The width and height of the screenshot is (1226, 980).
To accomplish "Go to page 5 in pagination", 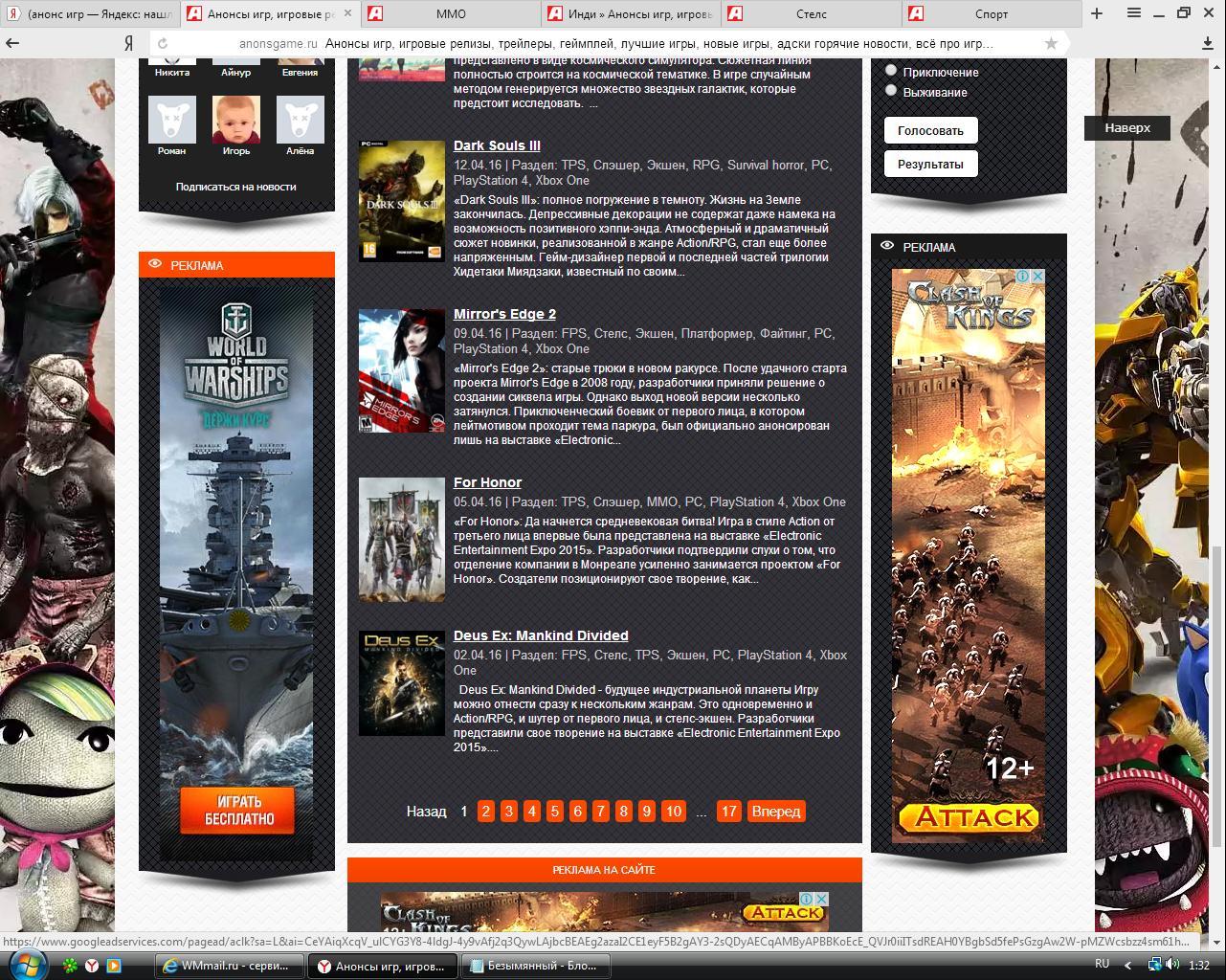I will pyautogui.click(x=555, y=812).
